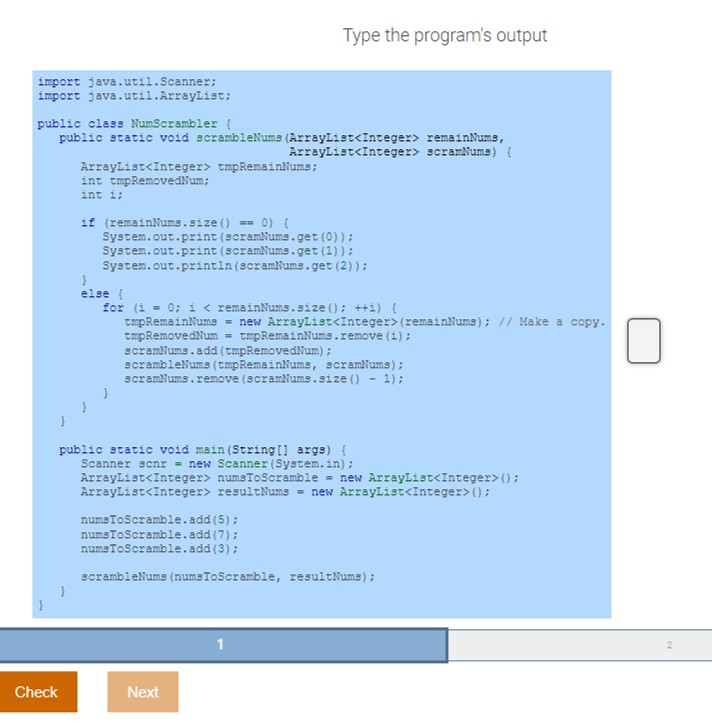The image size is (712, 726).
Task: Click 'import java.util.ArrayList;' line
Action: click(134, 96)
